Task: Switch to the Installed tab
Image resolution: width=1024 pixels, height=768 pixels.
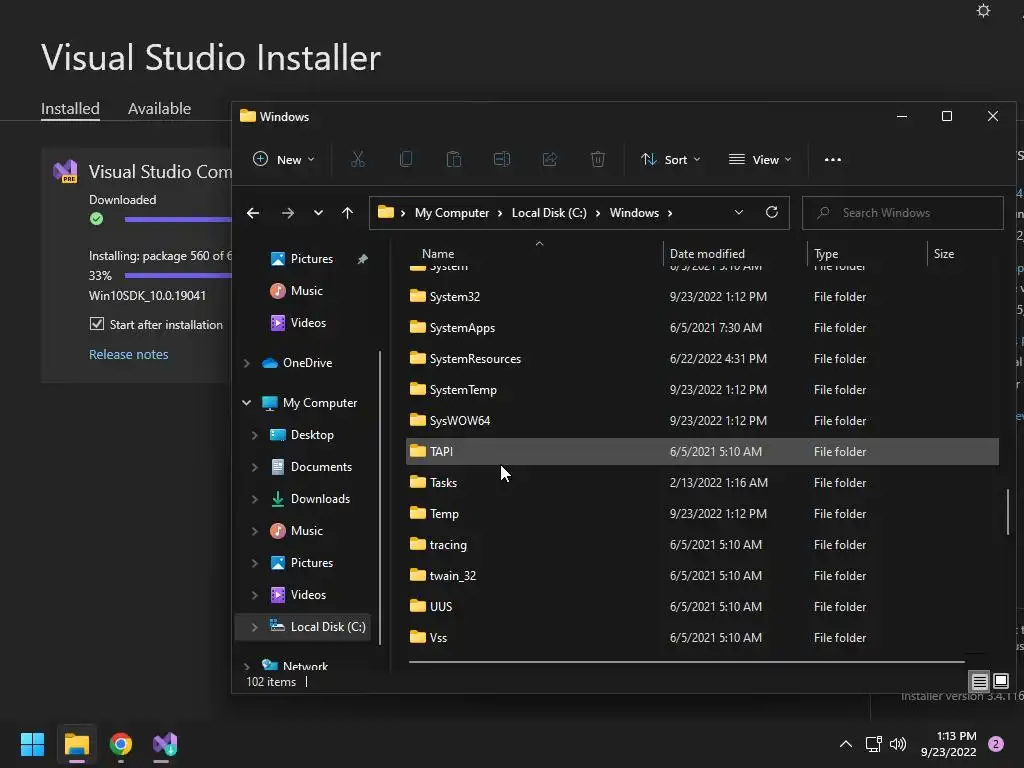Action: coord(71,108)
